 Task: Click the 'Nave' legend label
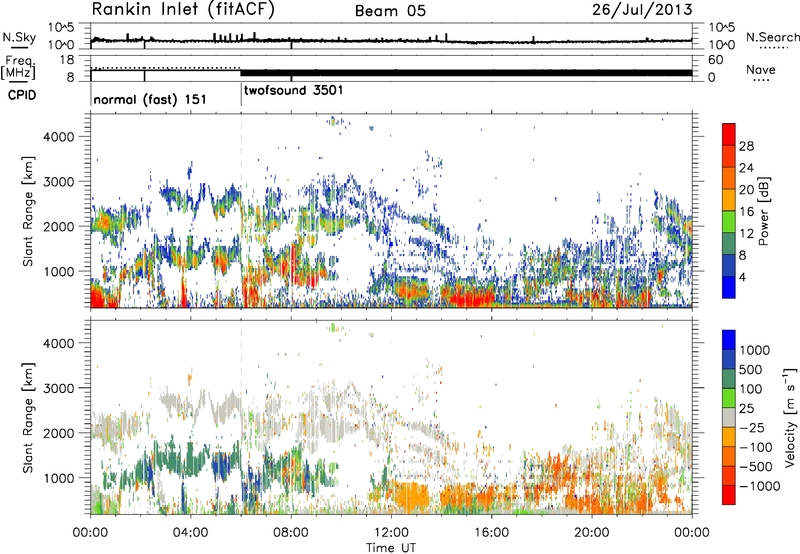pos(761,70)
